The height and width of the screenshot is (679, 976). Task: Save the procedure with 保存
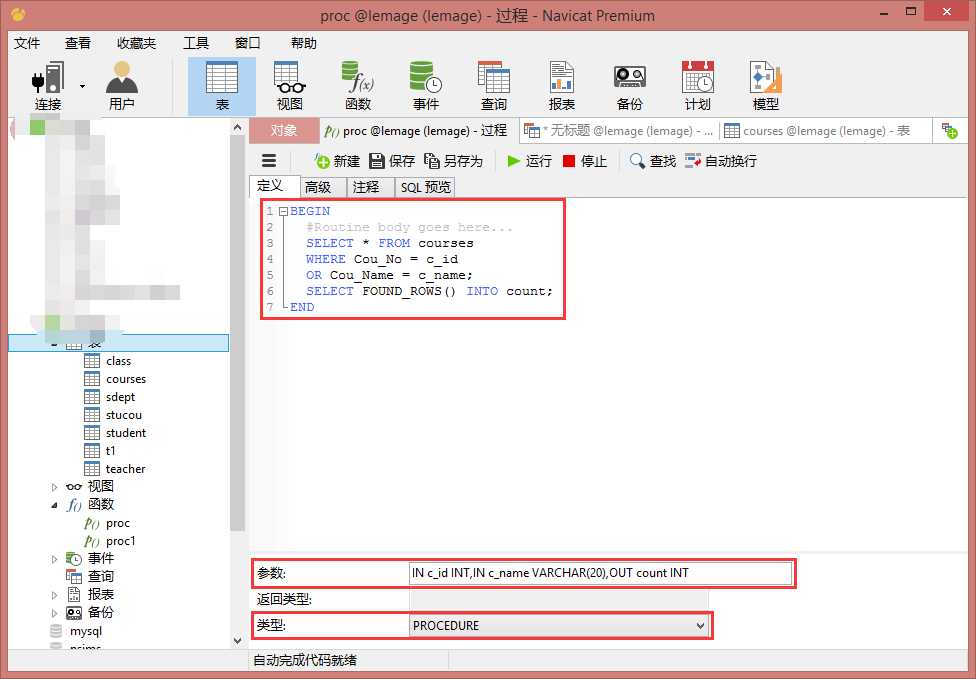[x=392, y=161]
